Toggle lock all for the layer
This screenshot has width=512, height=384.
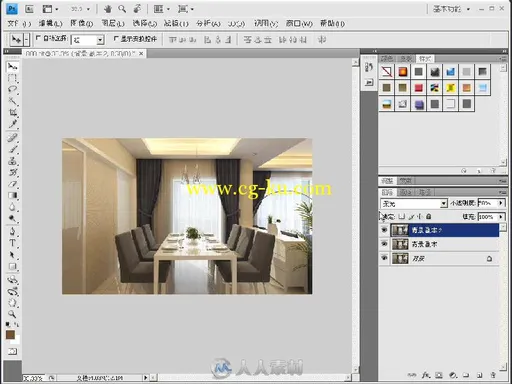[x=429, y=217]
